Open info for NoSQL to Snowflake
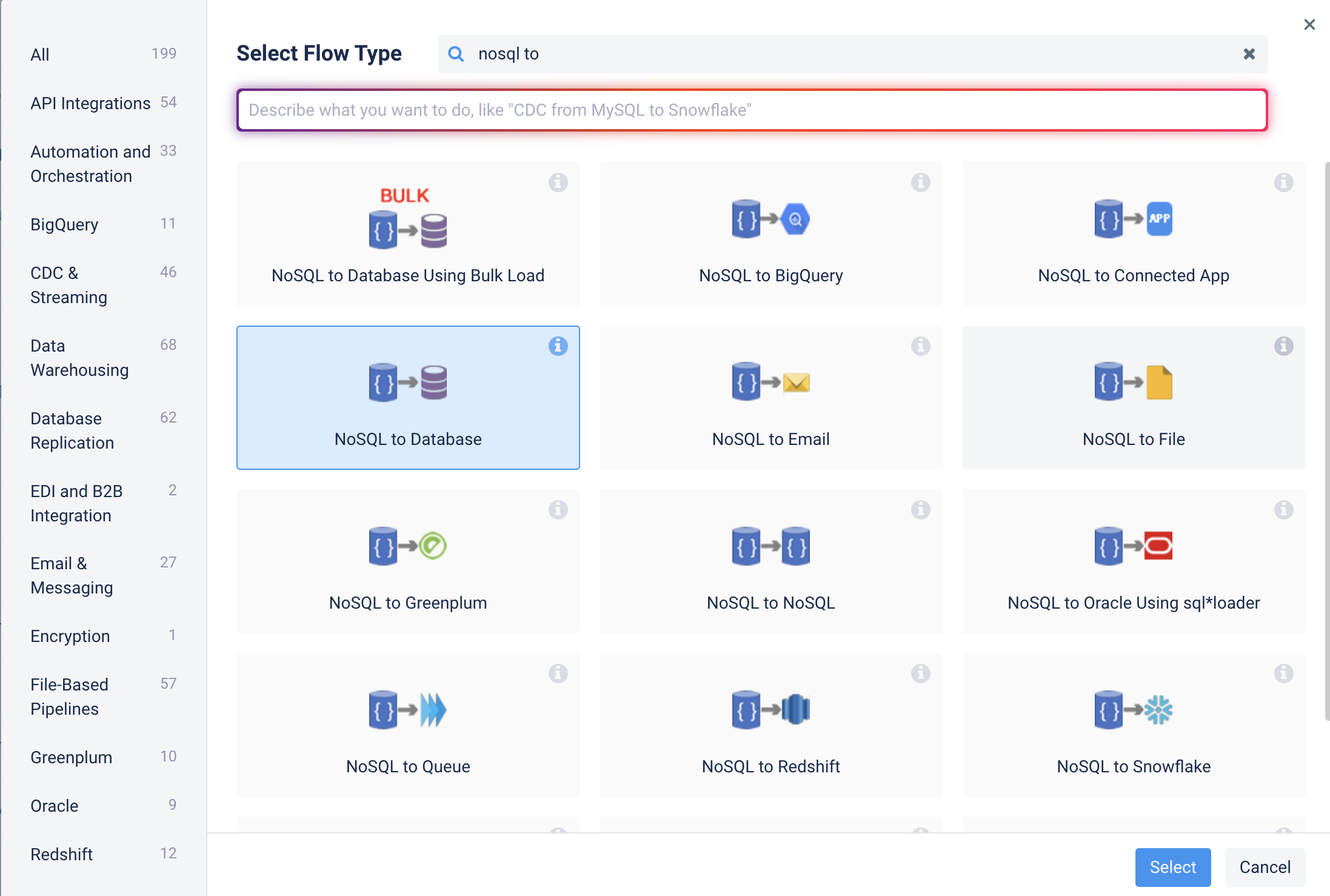 coord(1283,674)
